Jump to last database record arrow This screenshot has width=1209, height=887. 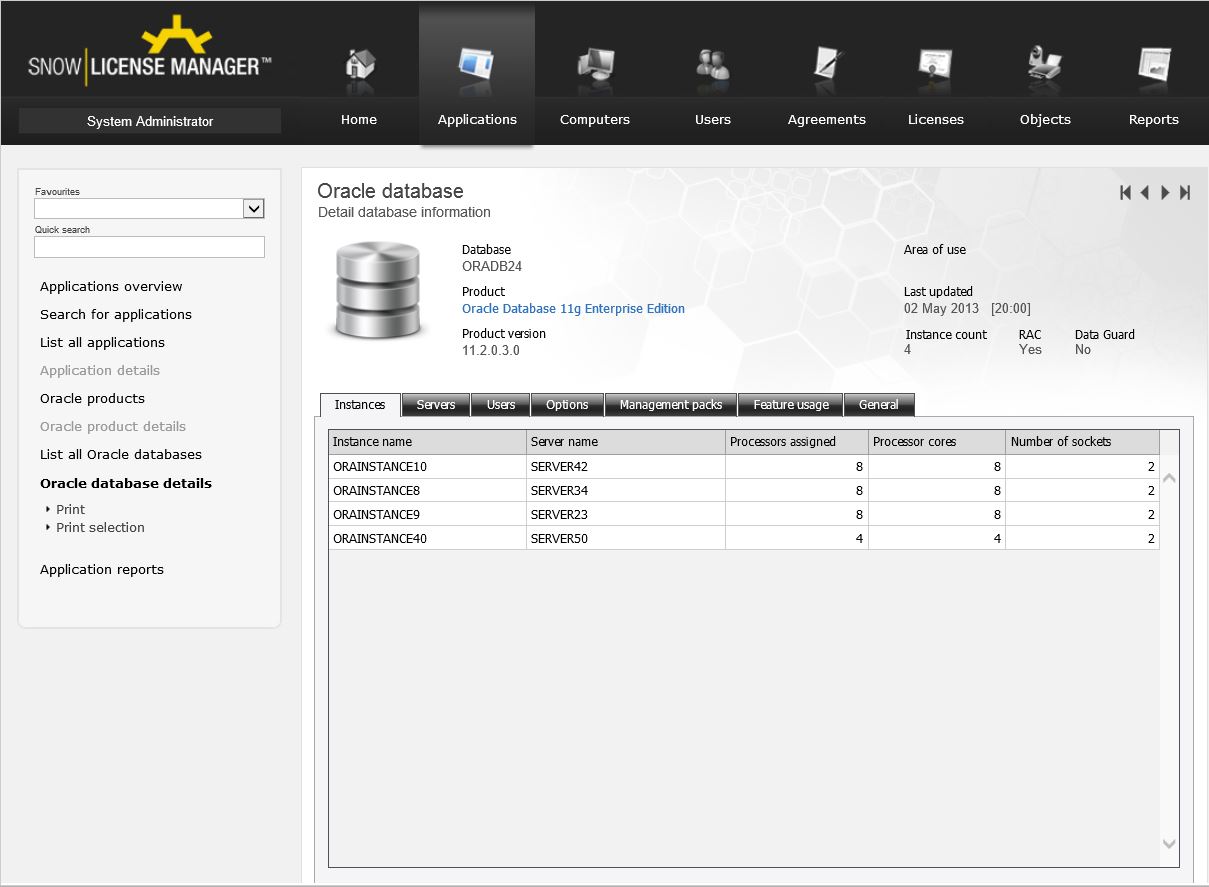pyautogui.click(x=1185, y=193)
